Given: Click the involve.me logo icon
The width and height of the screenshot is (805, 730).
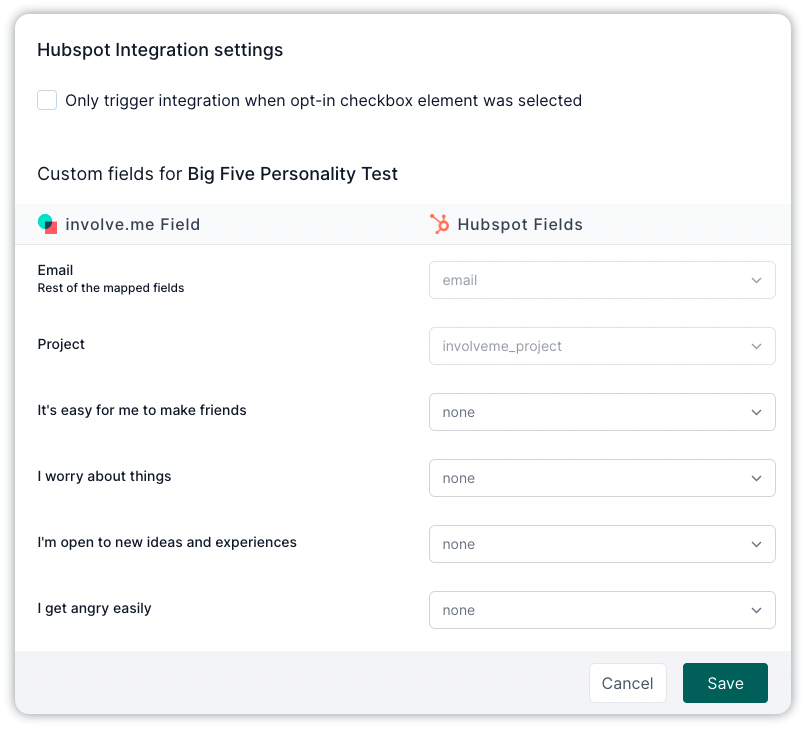Looking at the screenshot, I should coord(47,224).
